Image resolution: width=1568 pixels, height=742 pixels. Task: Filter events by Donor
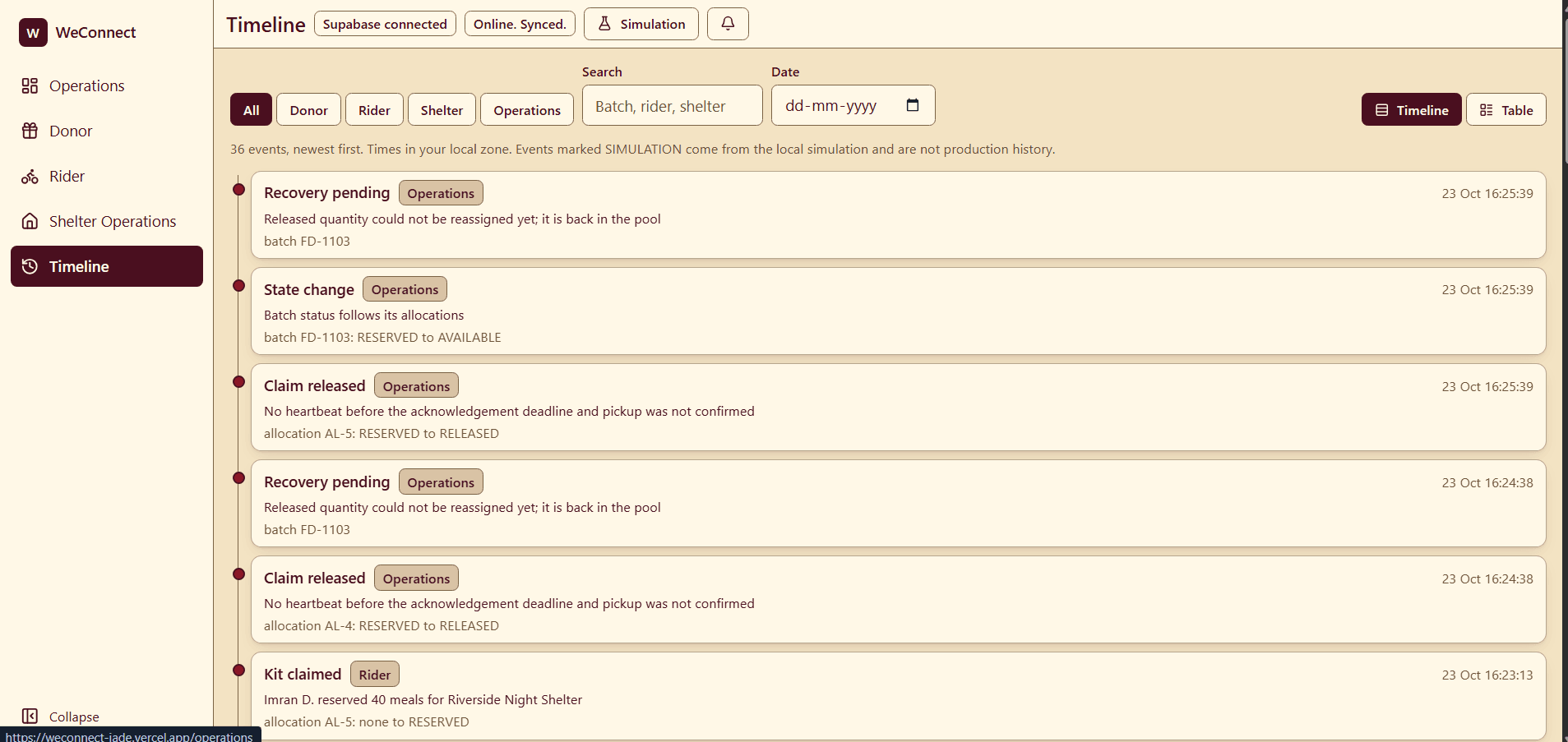click(309, 110)
